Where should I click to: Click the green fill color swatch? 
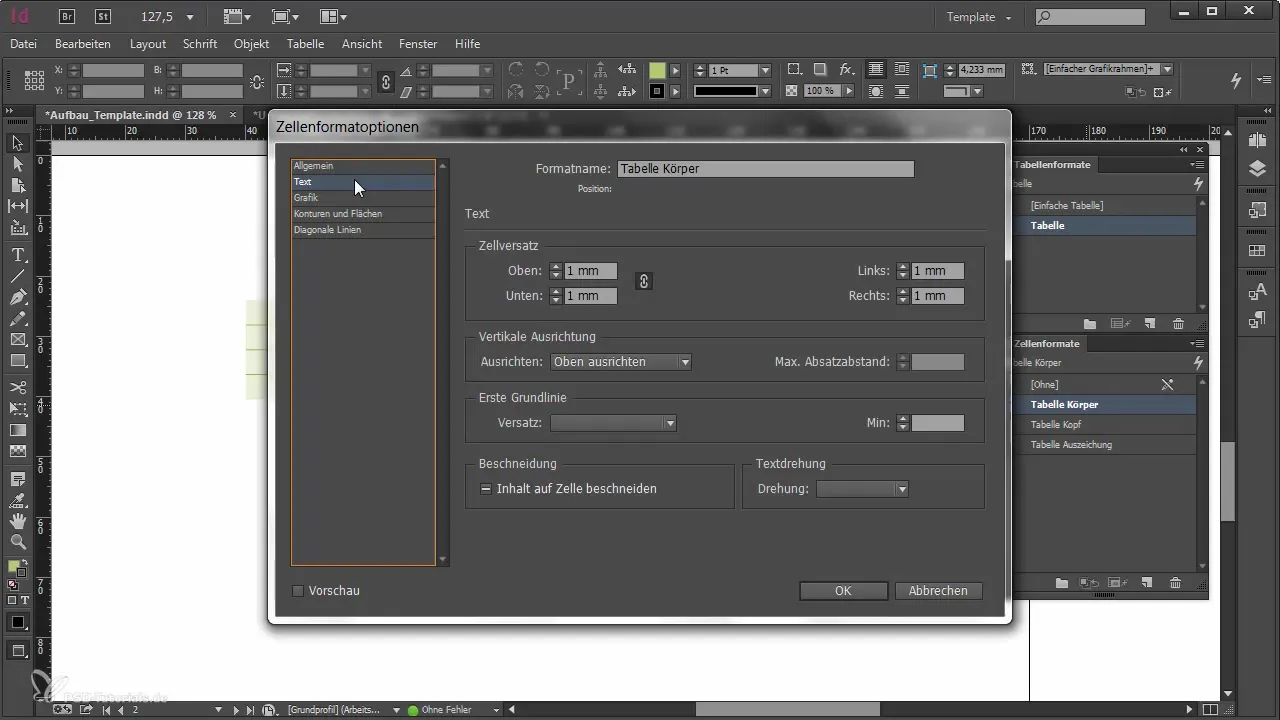pos(657,71)
